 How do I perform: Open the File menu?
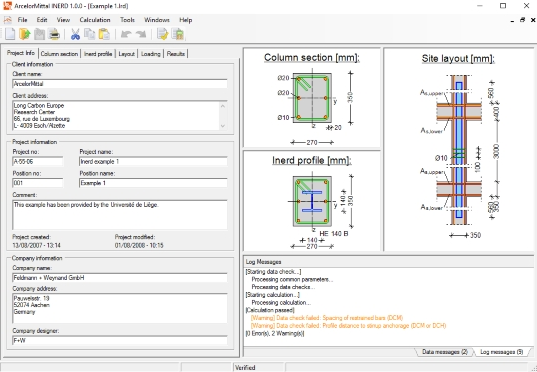tap(22, 20)
